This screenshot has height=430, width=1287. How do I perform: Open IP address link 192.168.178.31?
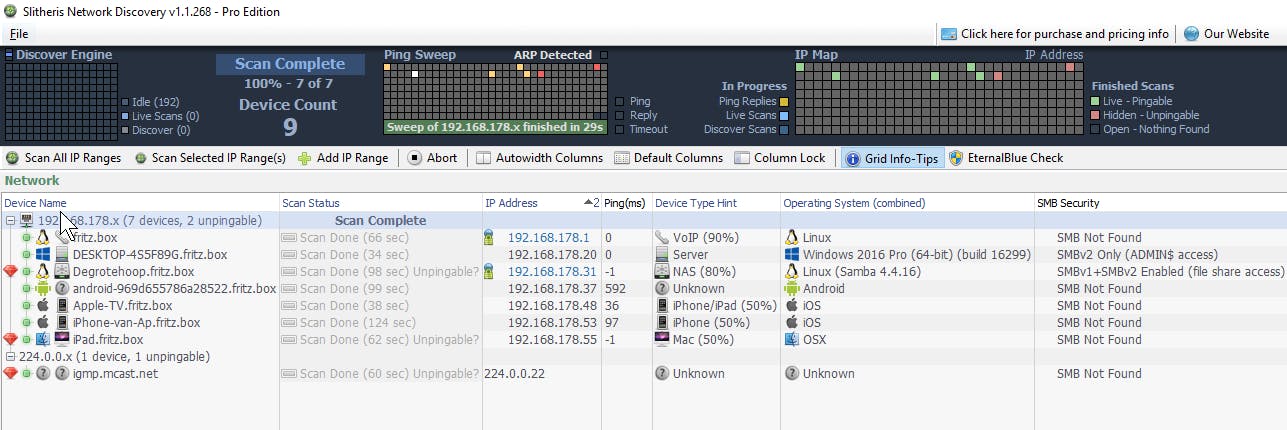552,272
